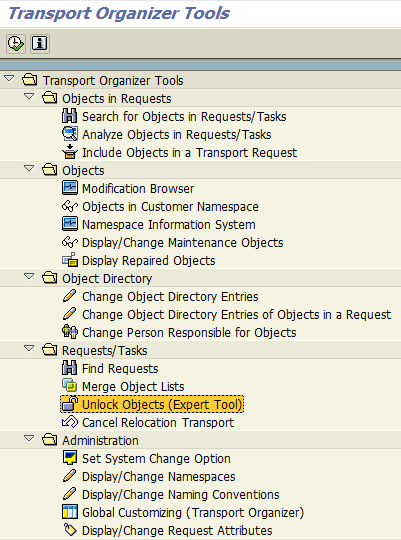This screenshot has width=401, height=540.
Task: Click pencil icon for Display/Change Namespaces
Action: (x=70, y=476)
